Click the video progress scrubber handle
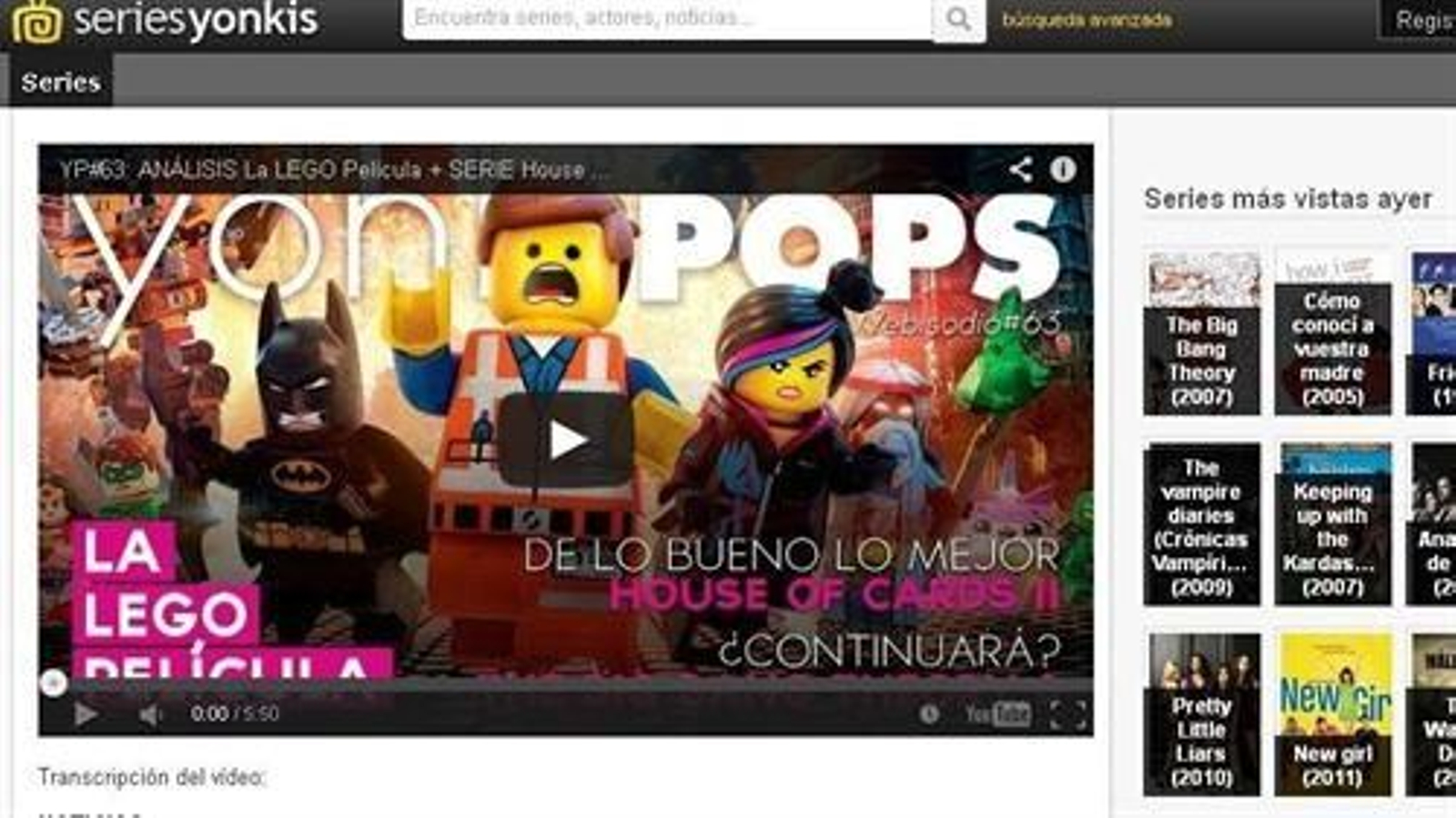 tap(54, 682)
